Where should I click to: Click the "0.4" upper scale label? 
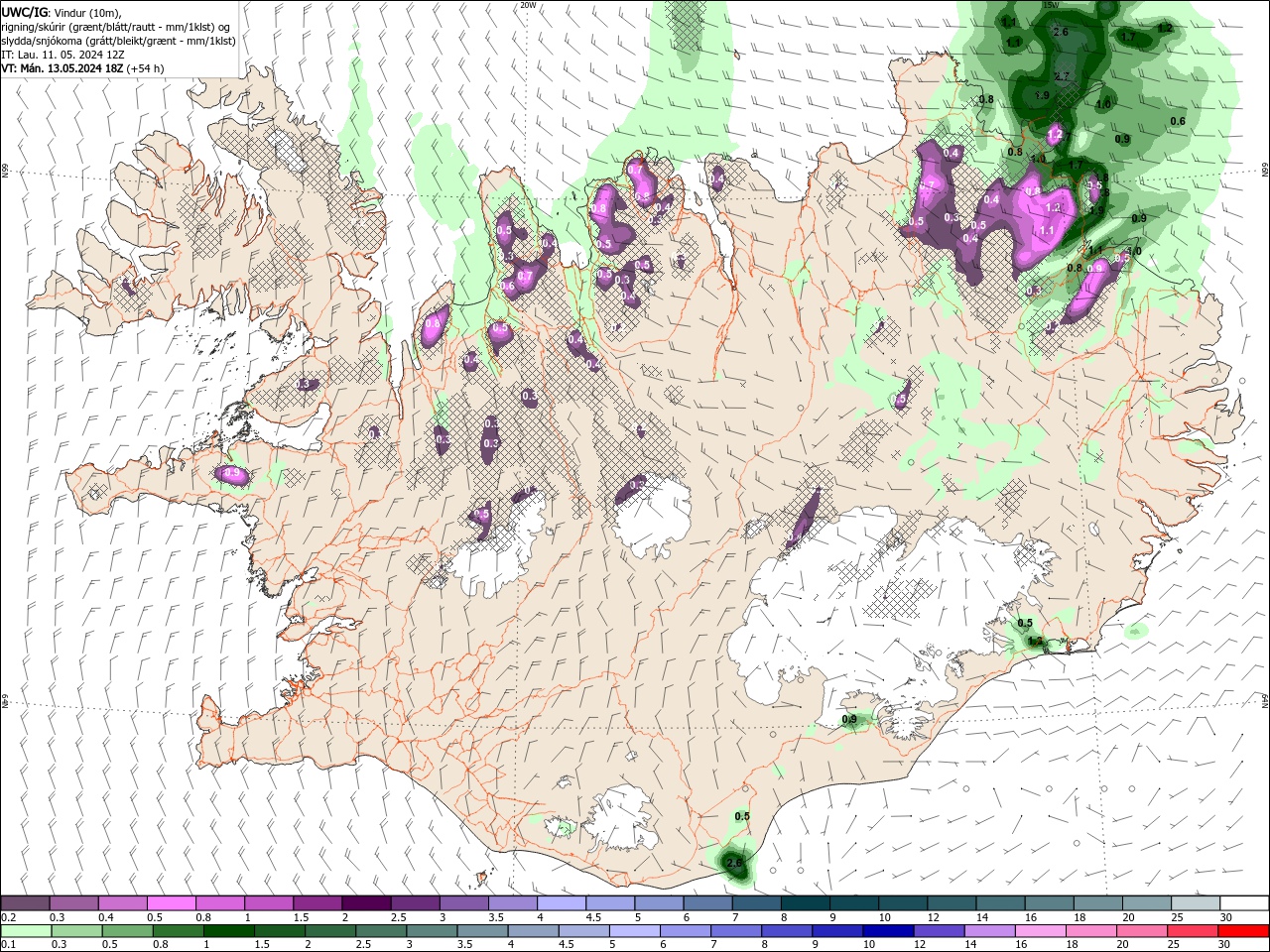[106, 917]
